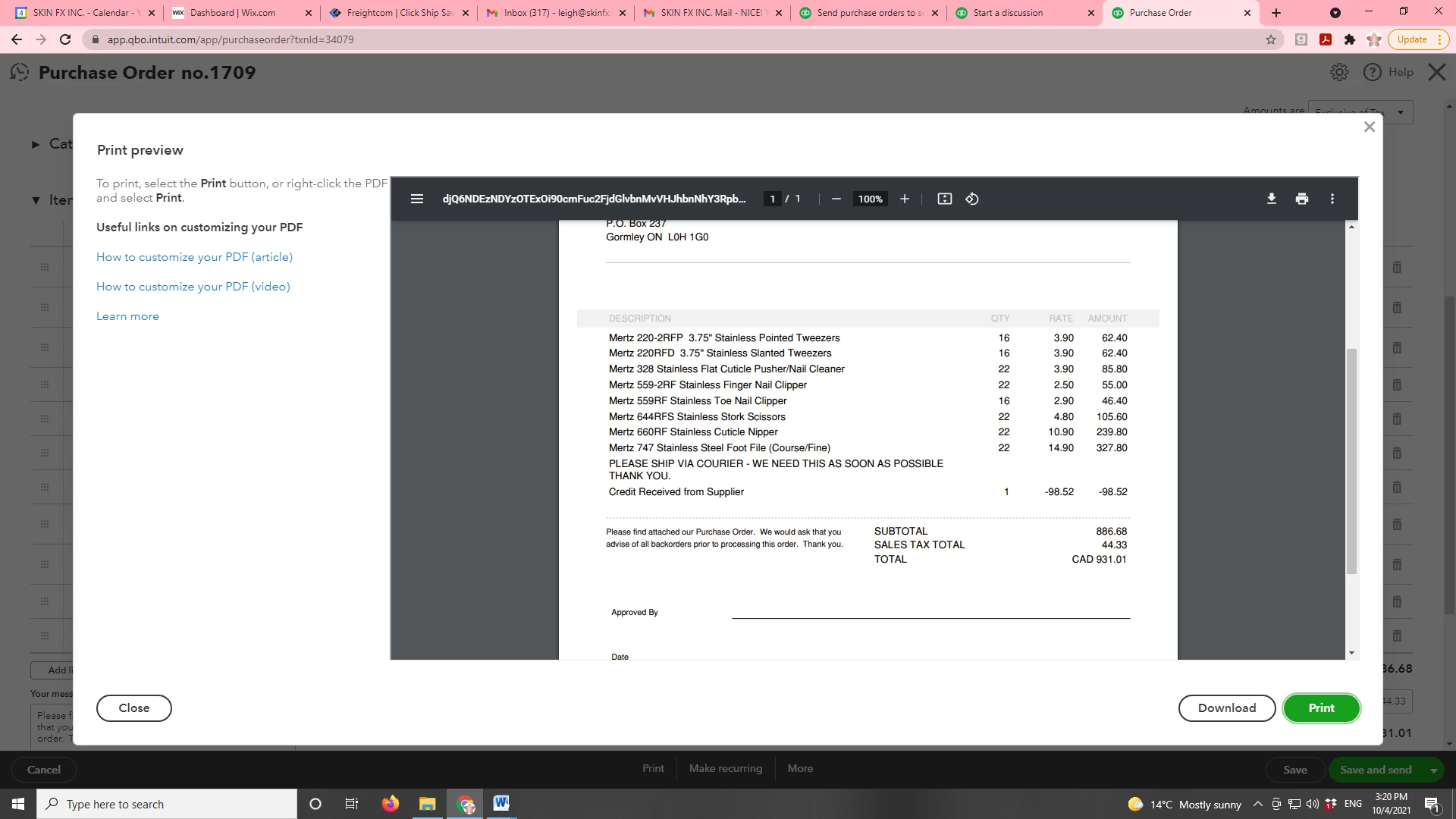Zoom in on the PDF preview
The width and height of the screenshot is (1456, 819).
(905, 199)
